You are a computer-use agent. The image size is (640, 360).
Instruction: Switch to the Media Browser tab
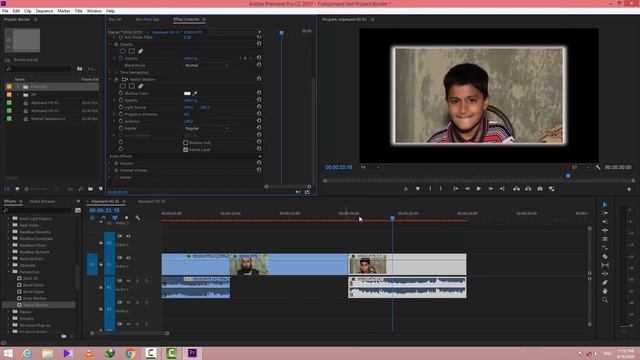(42, 201)
